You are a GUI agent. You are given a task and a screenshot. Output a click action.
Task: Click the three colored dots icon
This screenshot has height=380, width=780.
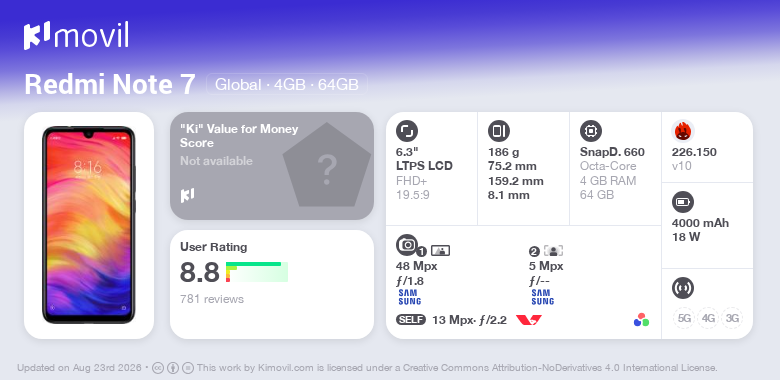(x=641, y=320)
